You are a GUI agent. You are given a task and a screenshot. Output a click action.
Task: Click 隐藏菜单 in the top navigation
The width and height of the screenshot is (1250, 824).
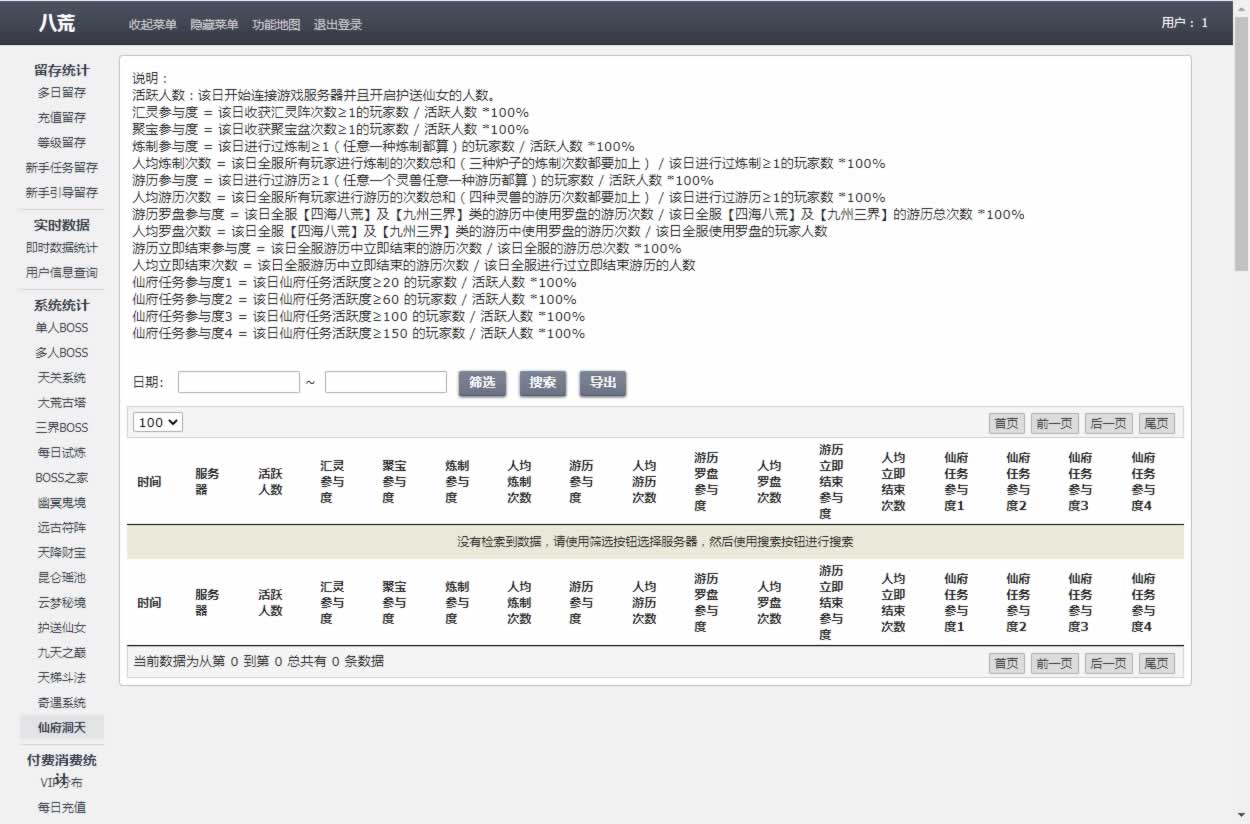(214, 25)
